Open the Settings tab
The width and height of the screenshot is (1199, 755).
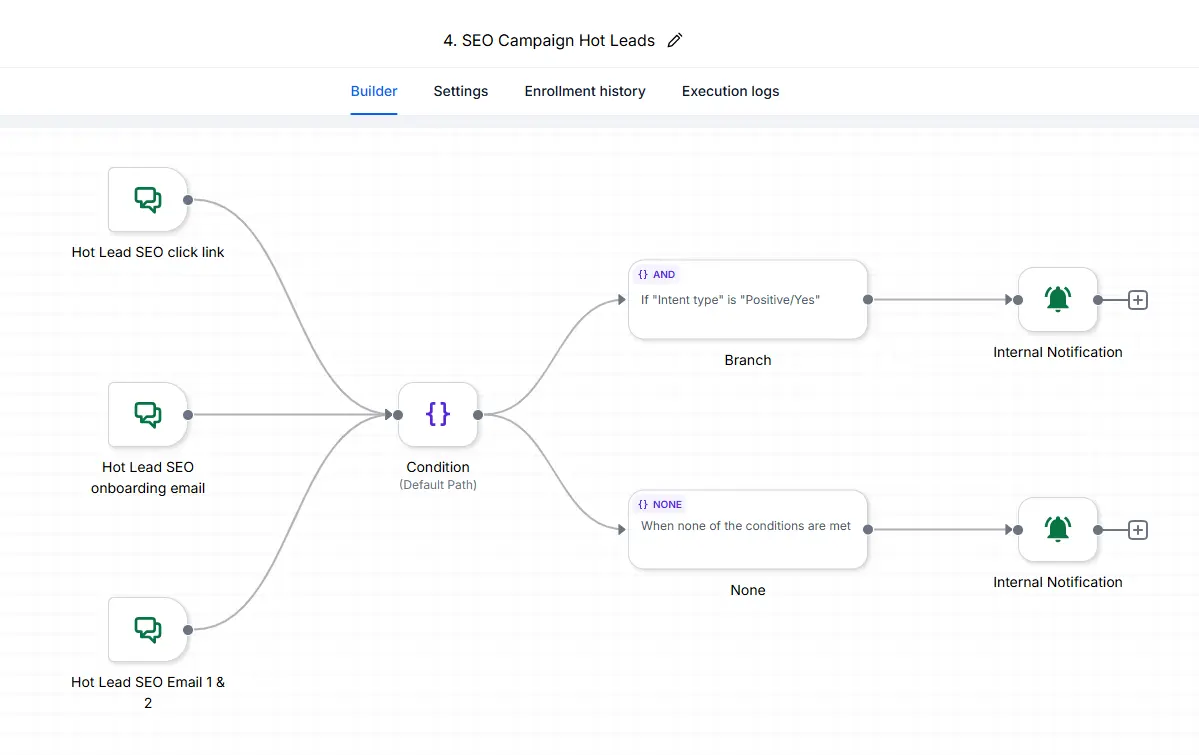tap(460, 91)
